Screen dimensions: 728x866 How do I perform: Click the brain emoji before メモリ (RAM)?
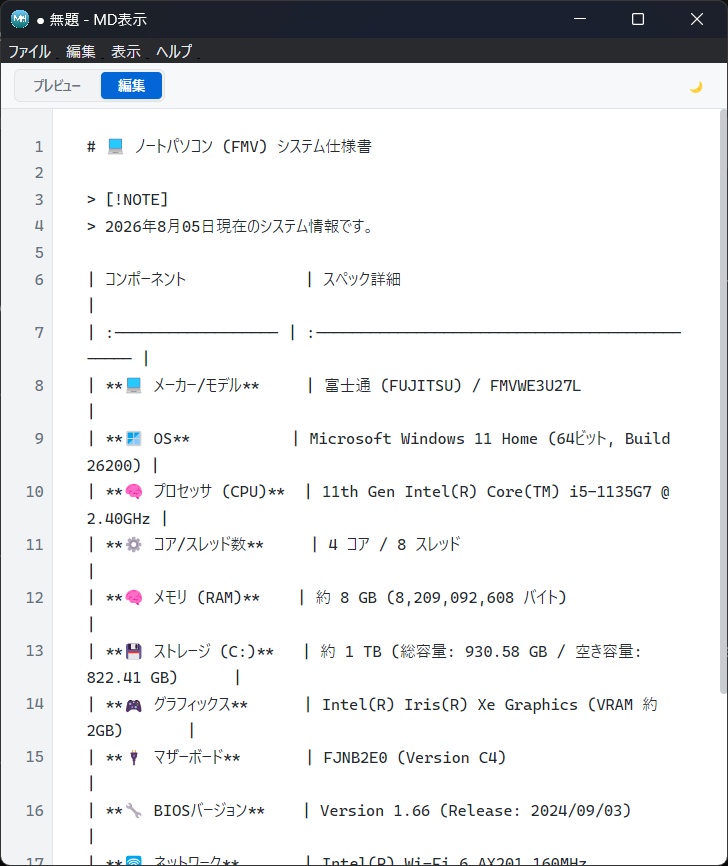tap(134, 598)
